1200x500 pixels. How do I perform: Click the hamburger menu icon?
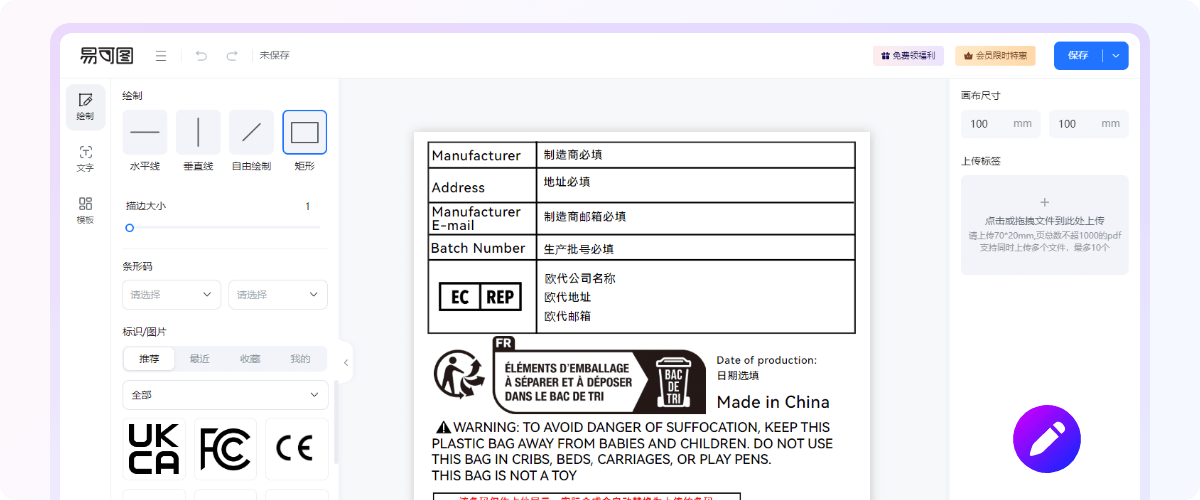tap(161, 56)
